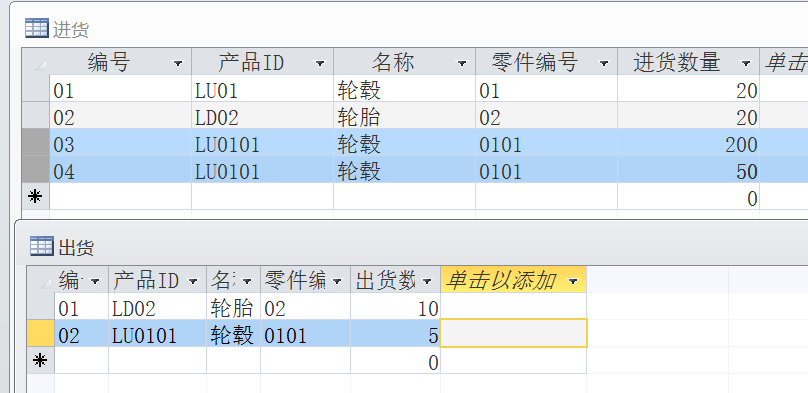Open the 单击以添加 dropdown in 出货 table
The image size is (808, 393).
tap(573, 281)
